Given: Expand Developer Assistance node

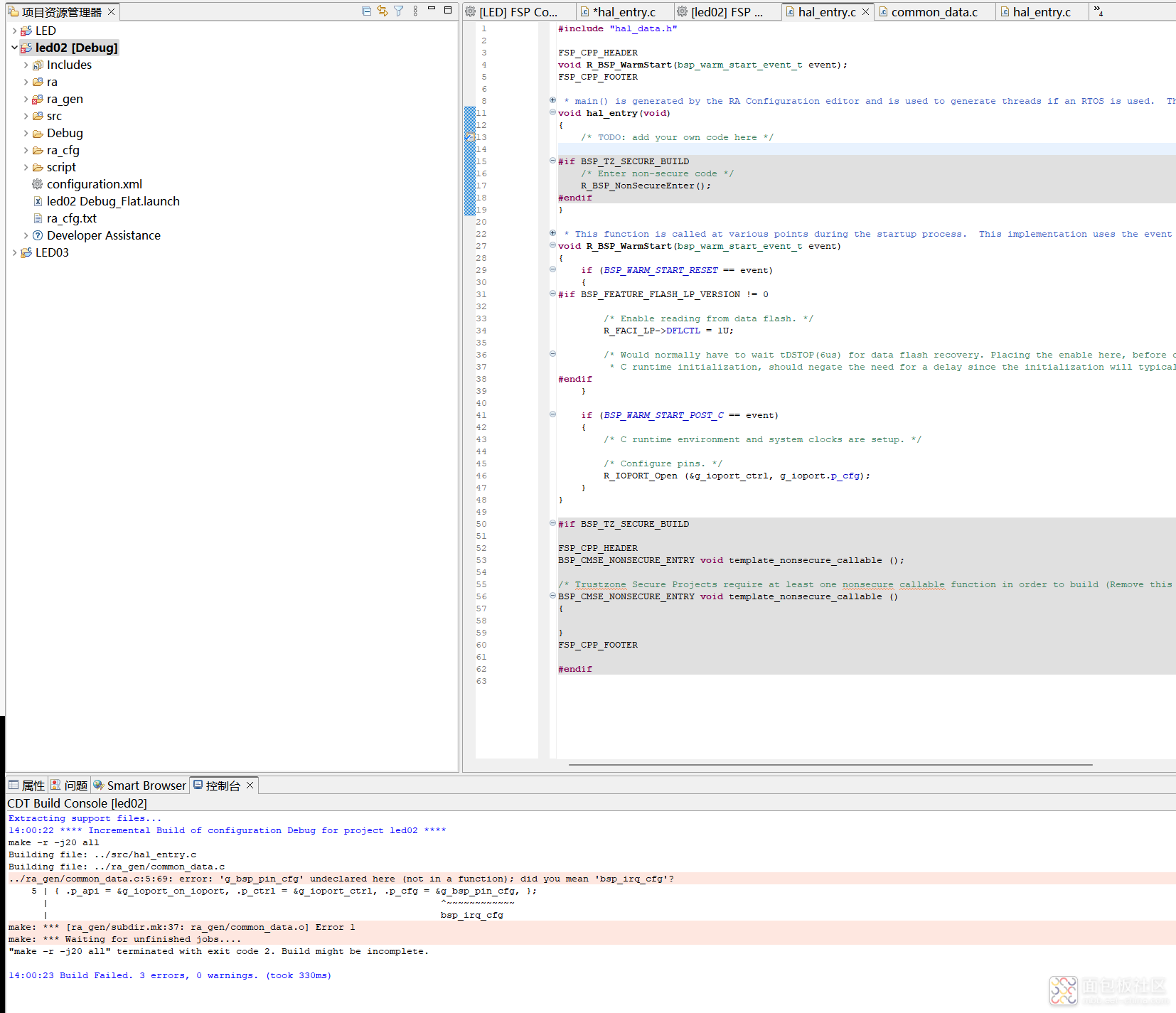Looking at the screenshot, I should pyautogui.click(x=26, y=235).
